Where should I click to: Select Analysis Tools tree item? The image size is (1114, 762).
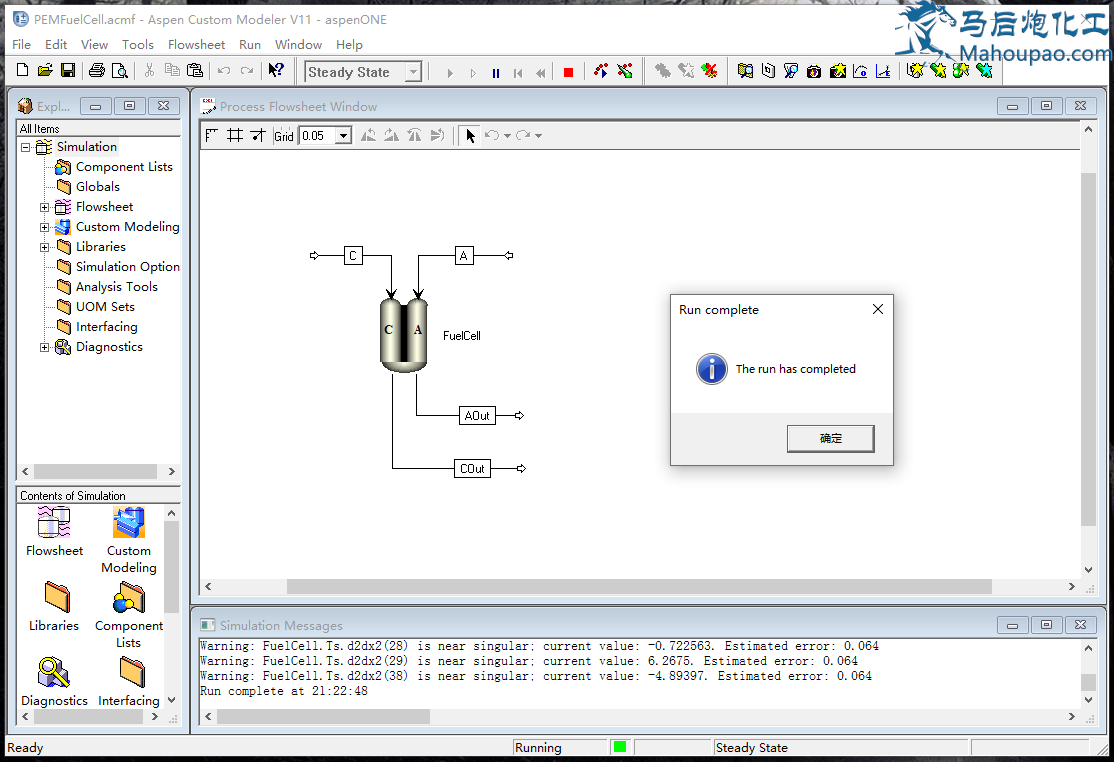point(117,287)
